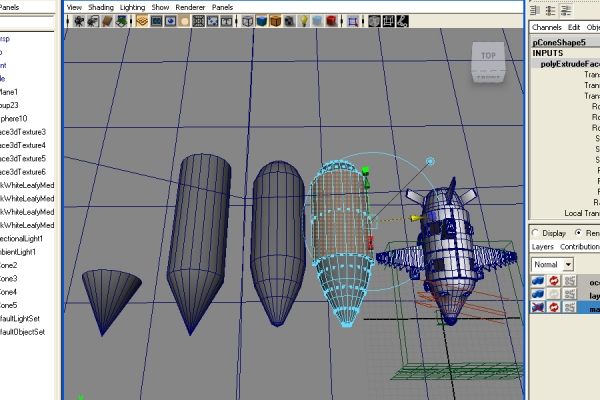Open the Renderer menu
The height and width of the screenshot is (400, 600).
click(x=190, y=7)
